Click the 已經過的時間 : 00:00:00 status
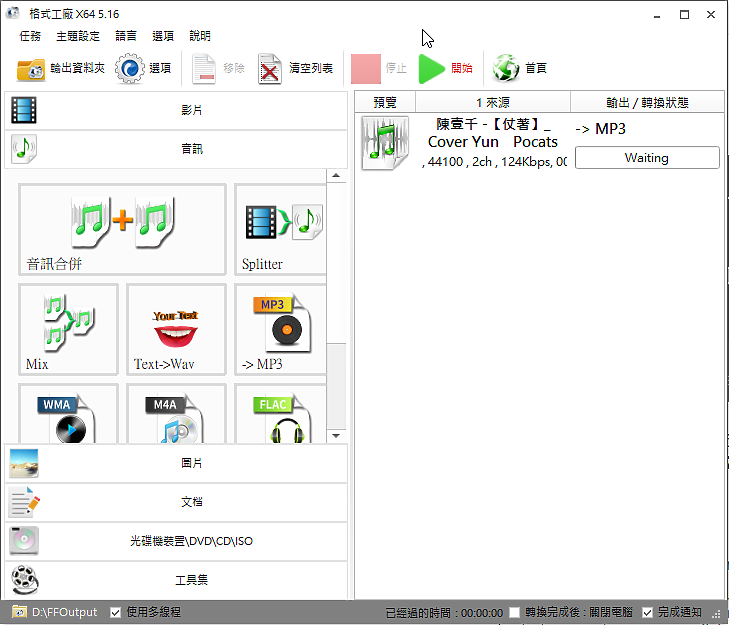This screenshot has width=729, height=625. pyautogui.click(x=444, y=613)
